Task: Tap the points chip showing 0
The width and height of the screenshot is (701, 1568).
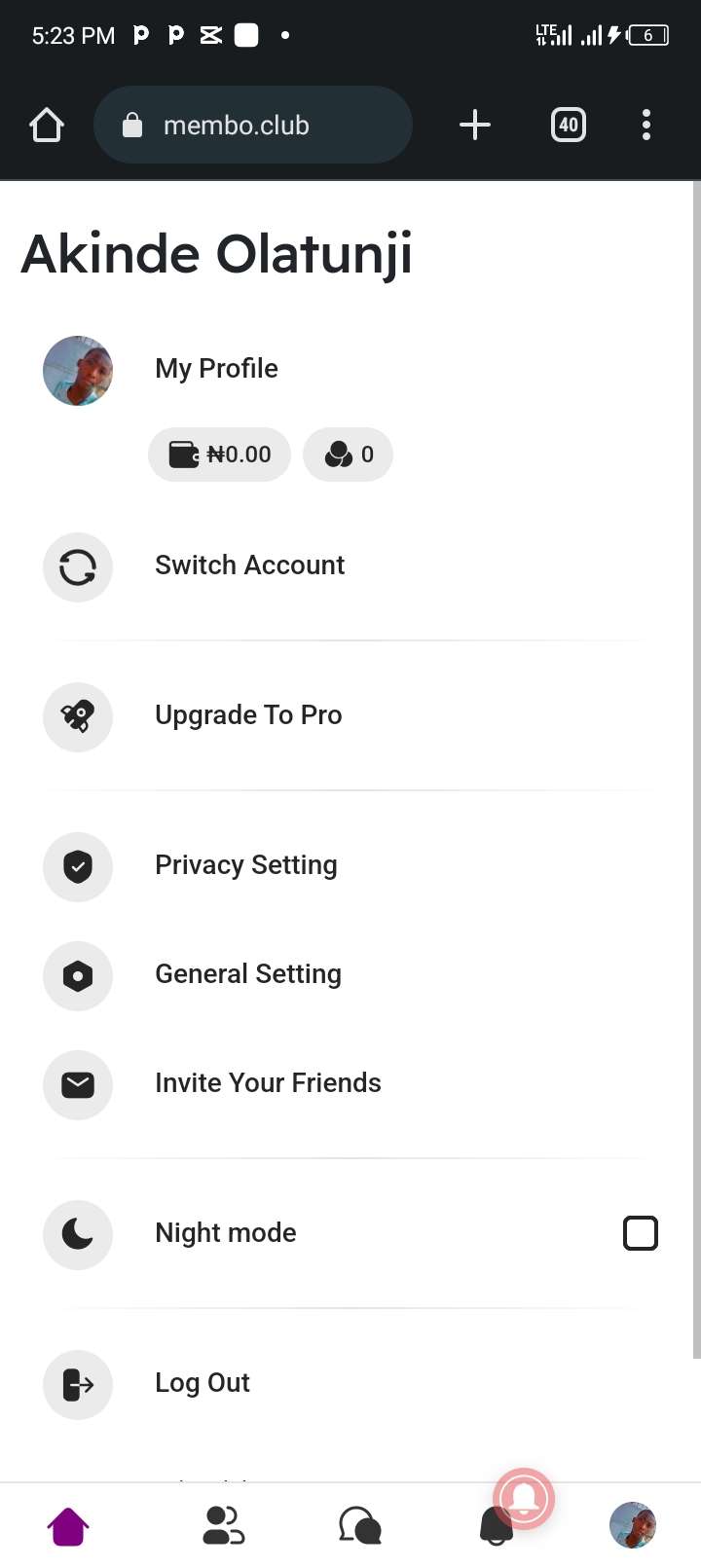Action: tap(348, 455)
